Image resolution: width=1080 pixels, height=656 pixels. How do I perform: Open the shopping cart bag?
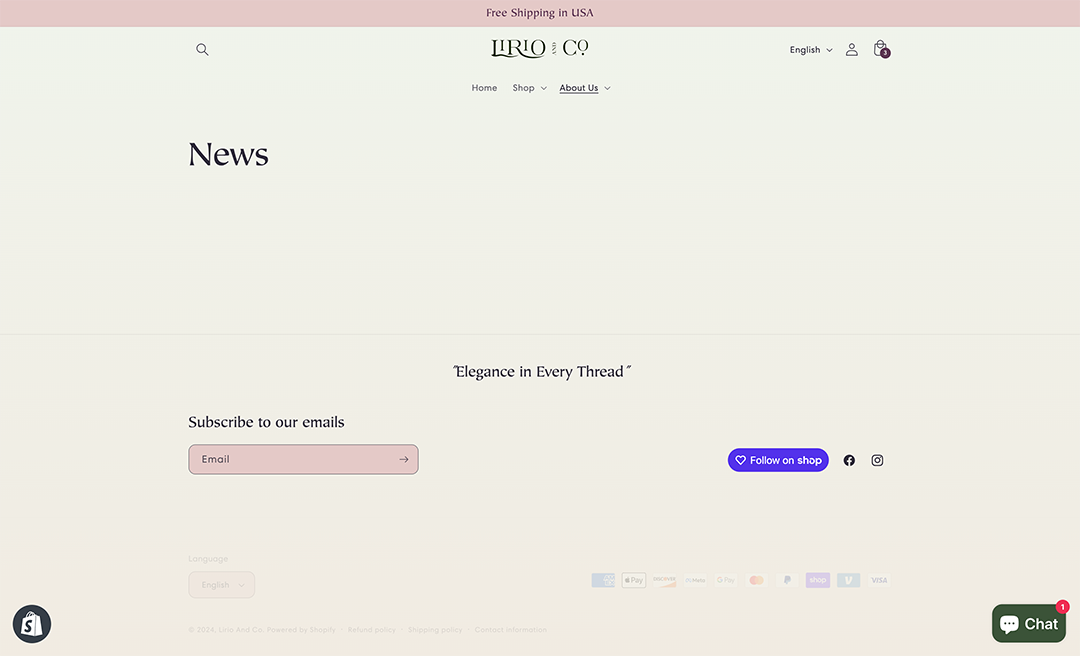[880, 49]
